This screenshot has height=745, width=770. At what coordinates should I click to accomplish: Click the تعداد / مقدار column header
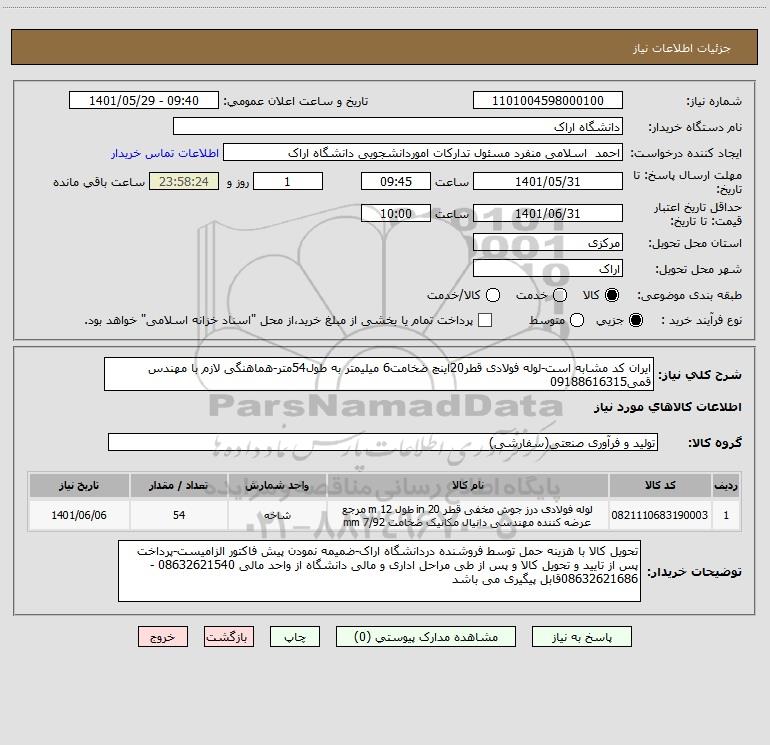(x=179, y=486)
